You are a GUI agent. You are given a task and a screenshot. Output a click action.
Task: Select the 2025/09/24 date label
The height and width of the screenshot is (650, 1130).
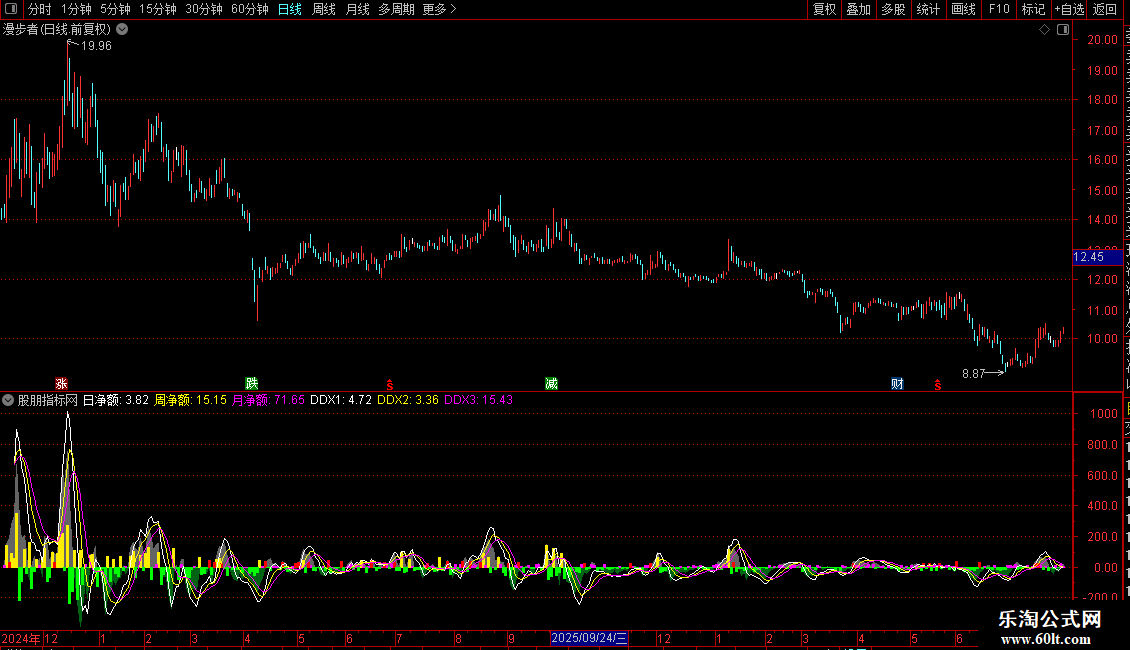pyautogui.click(x=589, y=638)
